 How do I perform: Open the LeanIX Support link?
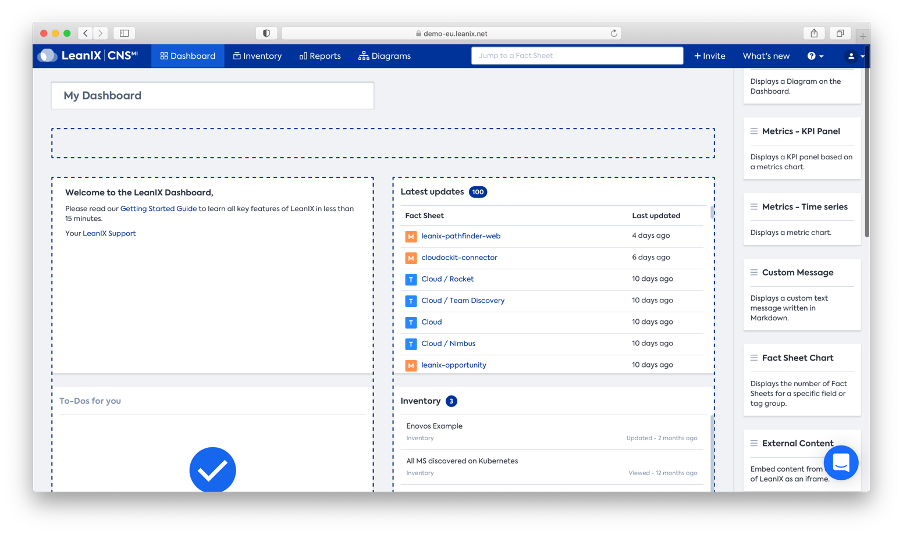[x=109, y=233]
